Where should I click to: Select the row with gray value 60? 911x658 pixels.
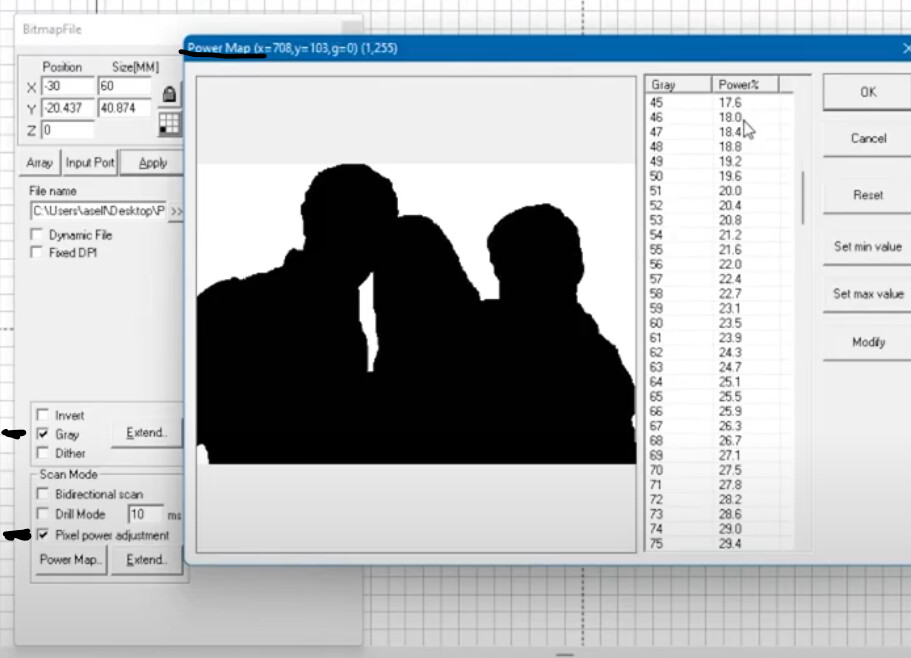pos(719,323)
